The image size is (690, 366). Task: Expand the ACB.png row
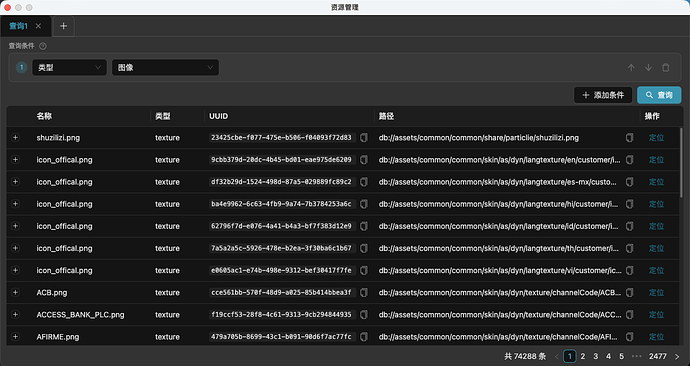pos(15,292)
